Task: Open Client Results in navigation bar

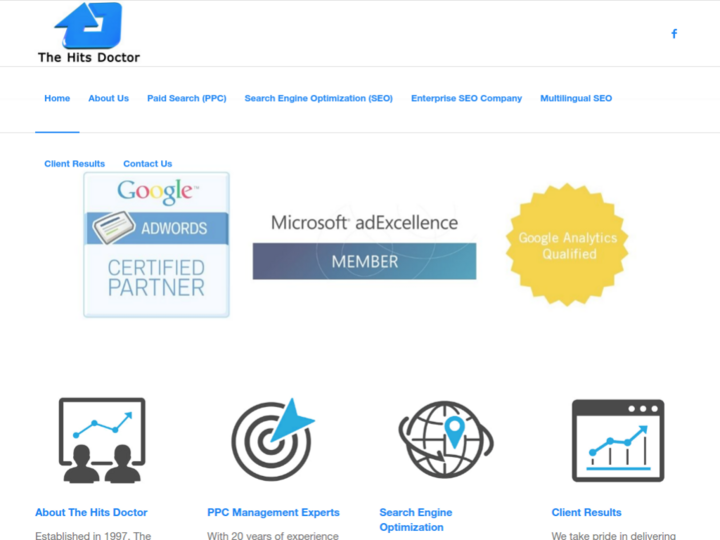Action: (x=74, y=164)
